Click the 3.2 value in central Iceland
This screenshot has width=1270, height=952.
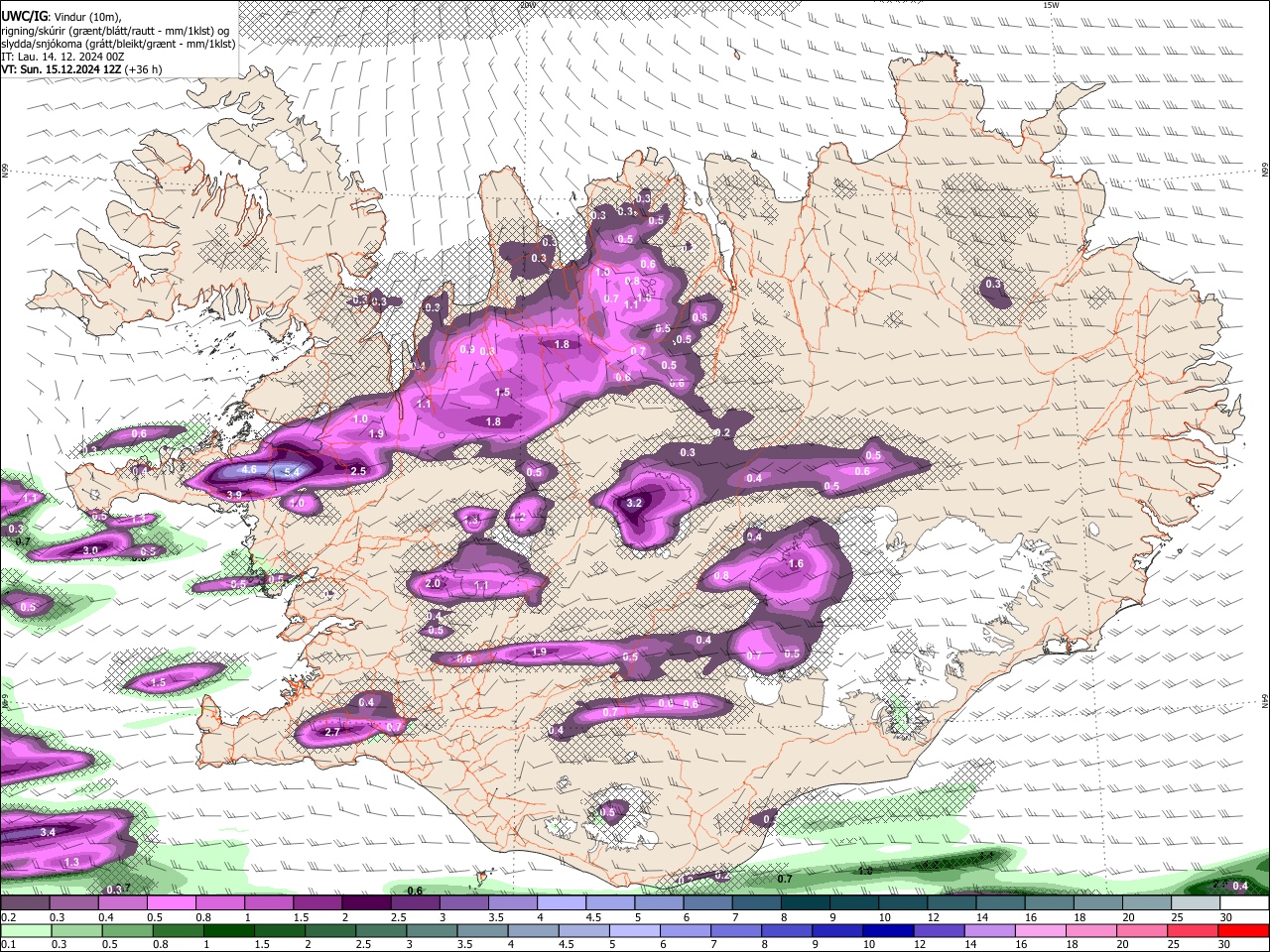636,504
